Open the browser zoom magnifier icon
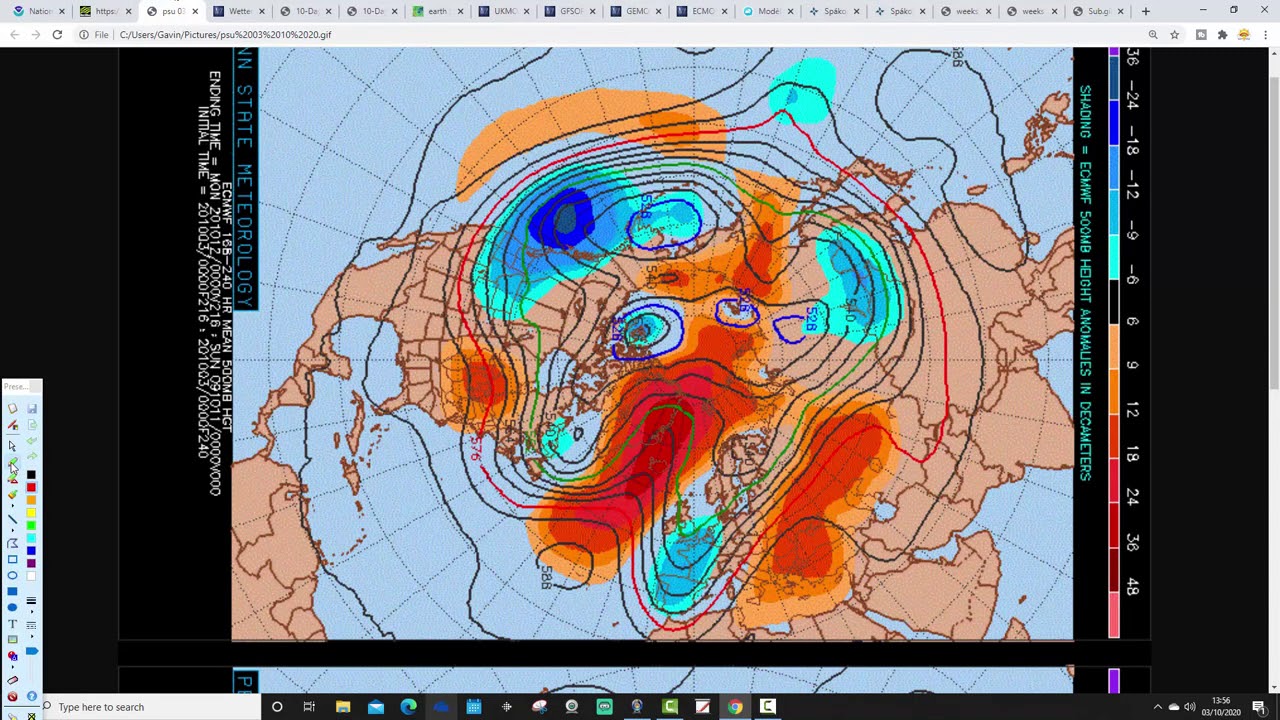 point(1153,34)
